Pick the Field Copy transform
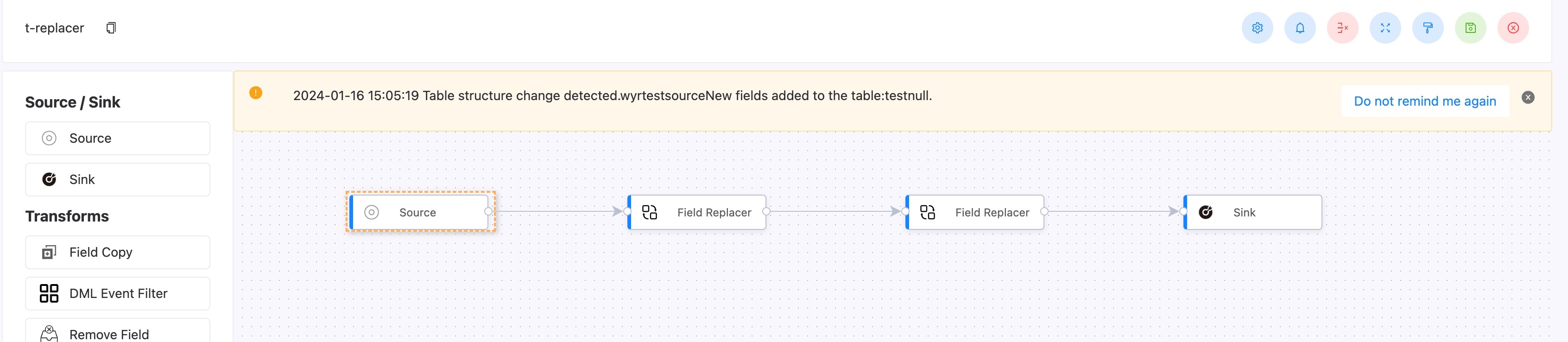The width and height of the screenshot is (1568, 342). pos(118,252)
